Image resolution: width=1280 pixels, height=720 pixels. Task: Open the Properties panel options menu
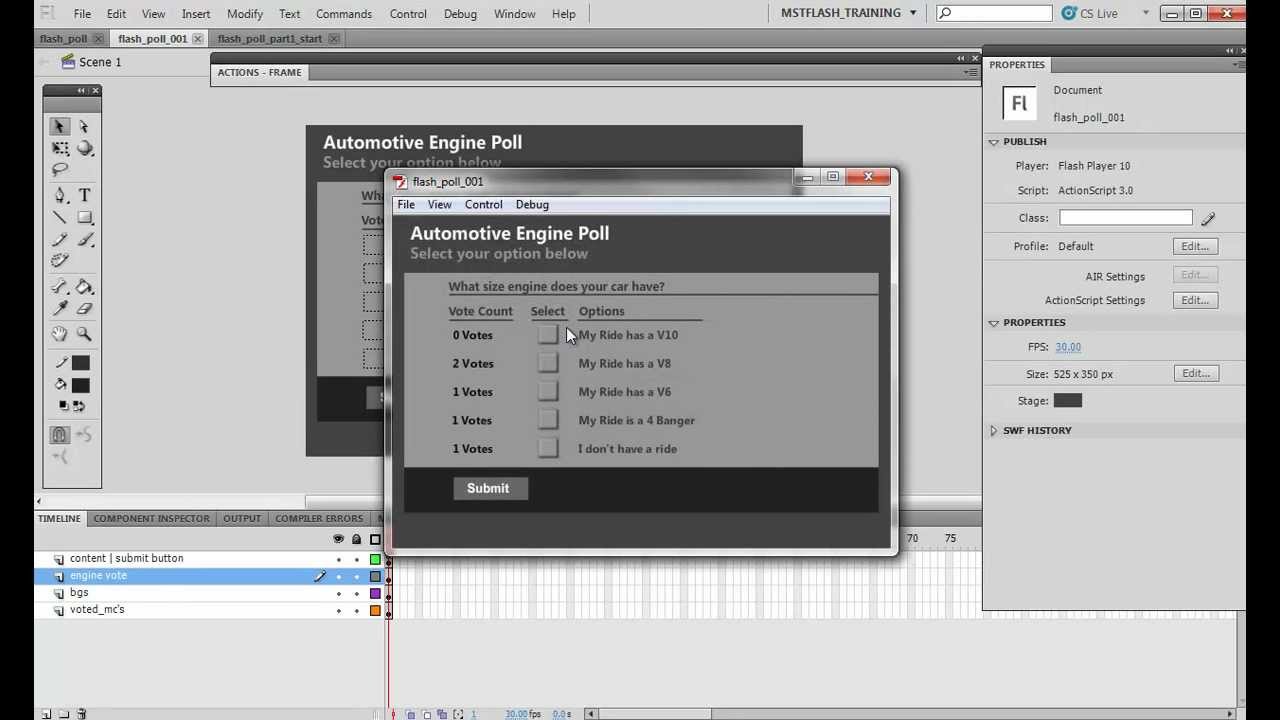pyautogui.click(x=1237, y=64)
